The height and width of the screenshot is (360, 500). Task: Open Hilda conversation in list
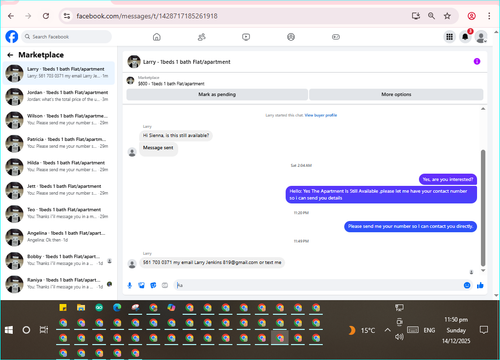[x=59, y=166]
